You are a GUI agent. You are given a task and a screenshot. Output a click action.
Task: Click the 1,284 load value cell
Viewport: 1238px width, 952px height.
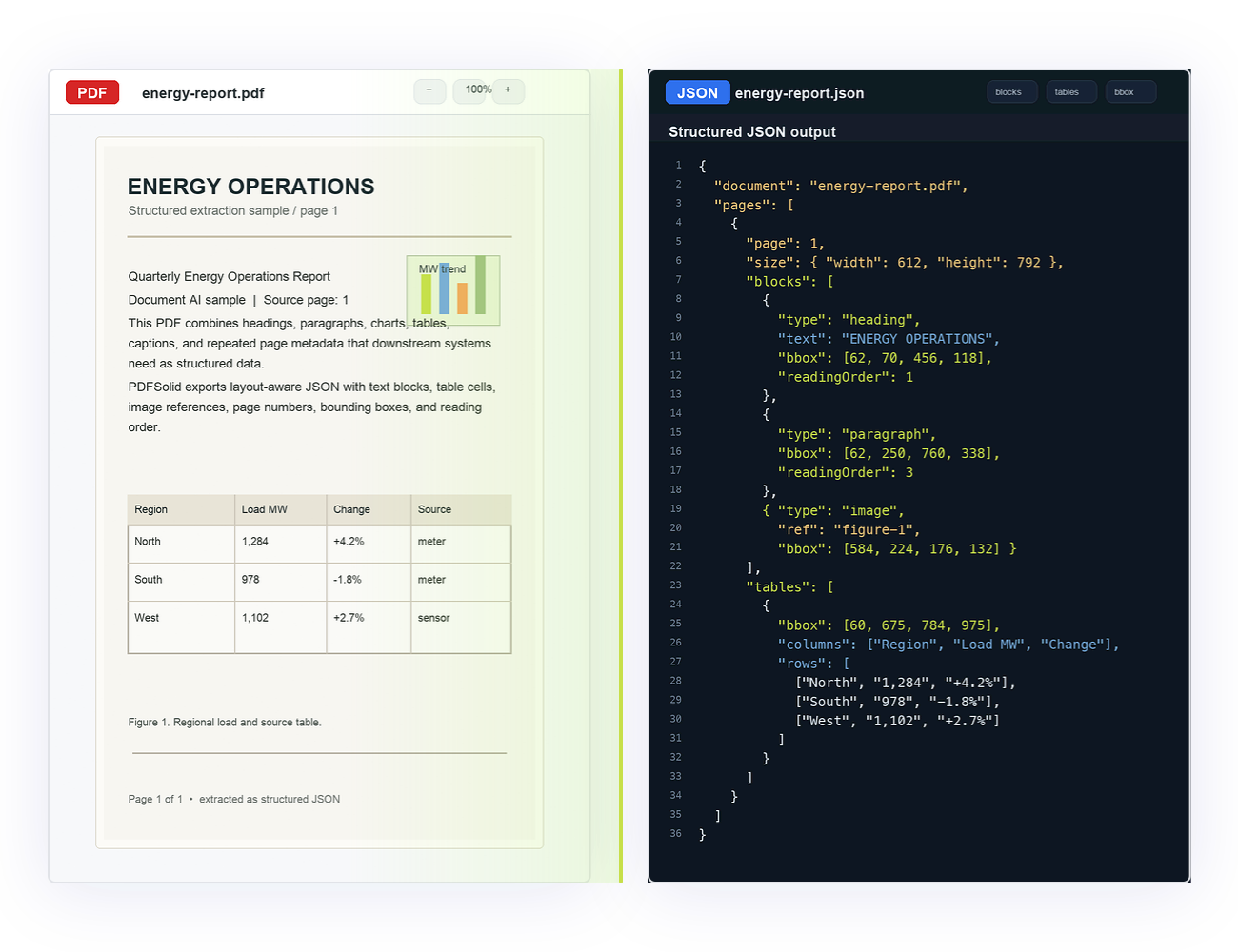[x=281, y=542]
